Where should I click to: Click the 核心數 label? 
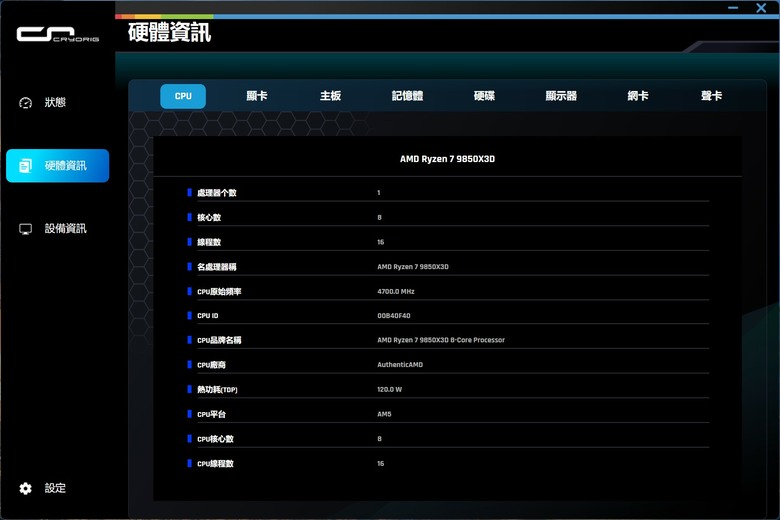[209, 218]
